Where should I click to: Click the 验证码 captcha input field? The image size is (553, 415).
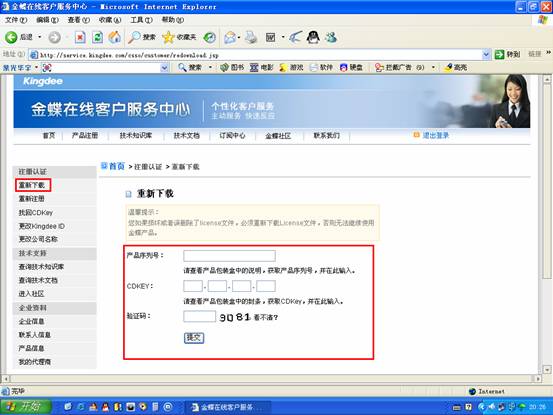click(x=200, y=316)
